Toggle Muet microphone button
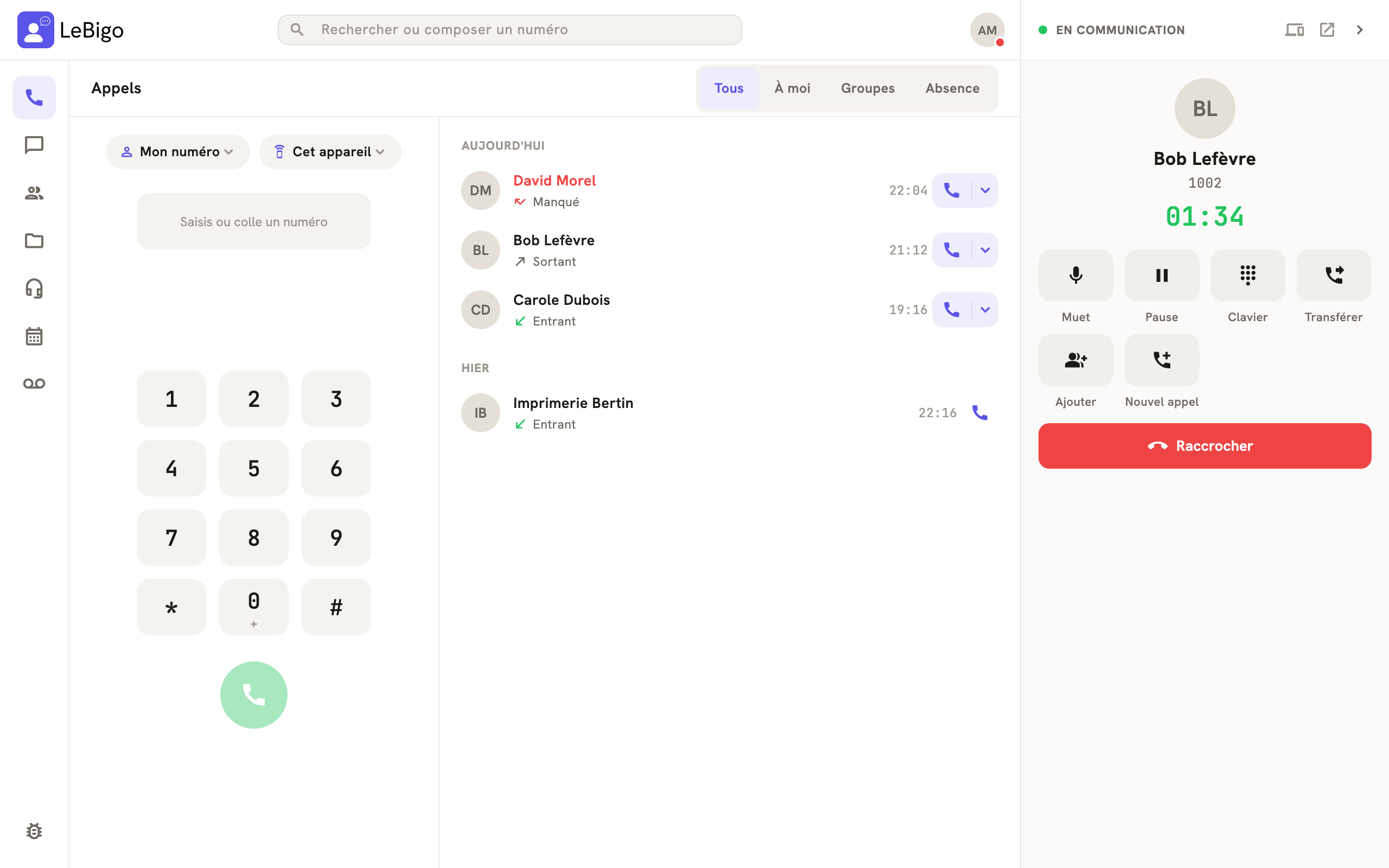The height and width of the screenshot is (868, 1389). point(1075,276)
